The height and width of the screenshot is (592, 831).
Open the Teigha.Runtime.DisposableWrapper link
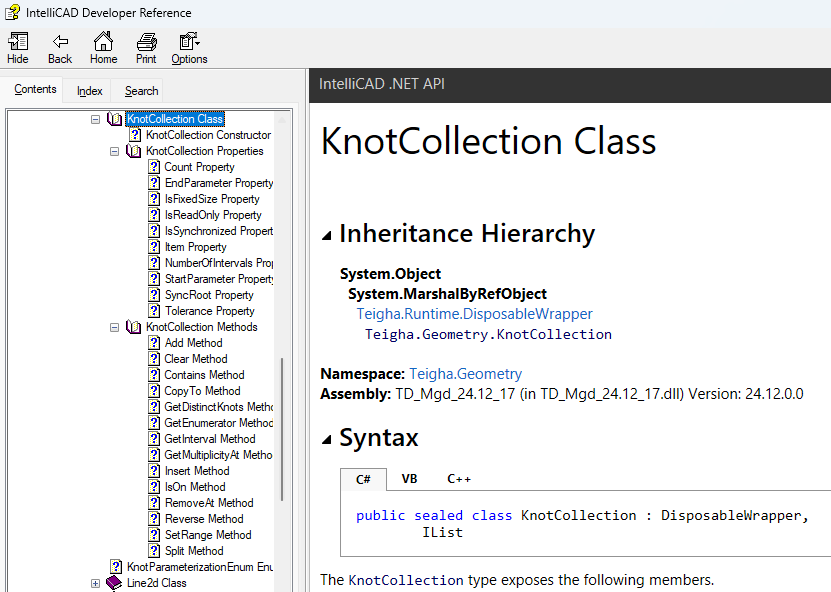(474, 314)
